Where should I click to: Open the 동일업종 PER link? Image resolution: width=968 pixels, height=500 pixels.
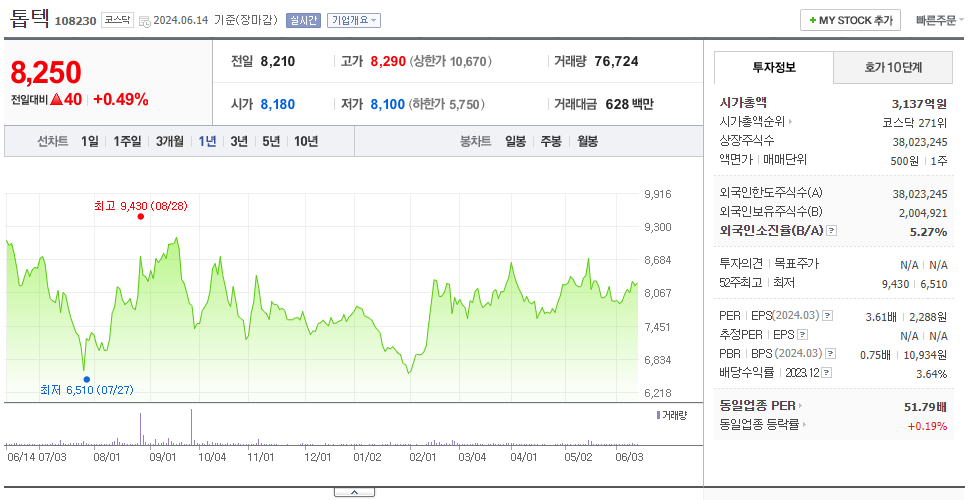(x=757, y=406)
